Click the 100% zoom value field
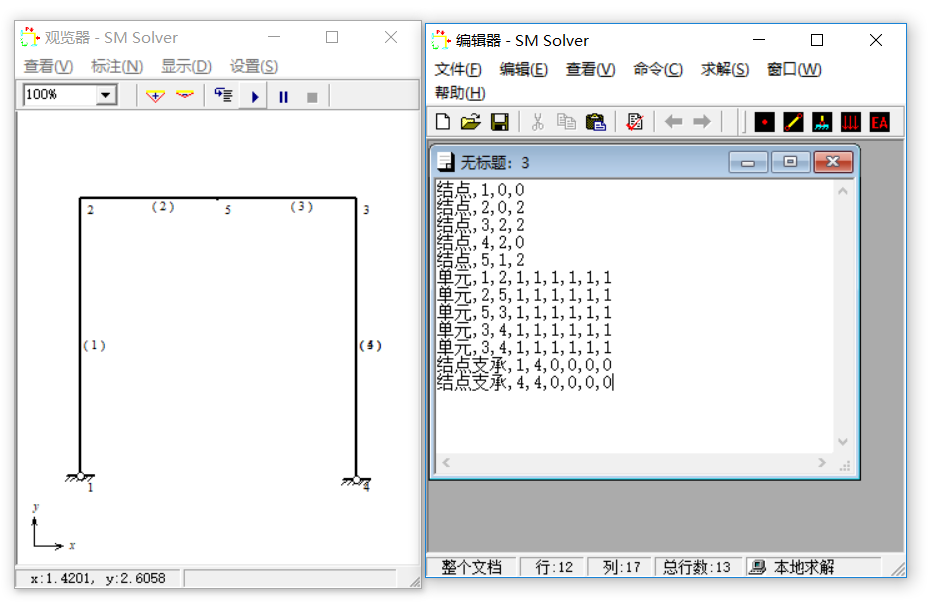This screenshot has height=607, width=931. 60,95
